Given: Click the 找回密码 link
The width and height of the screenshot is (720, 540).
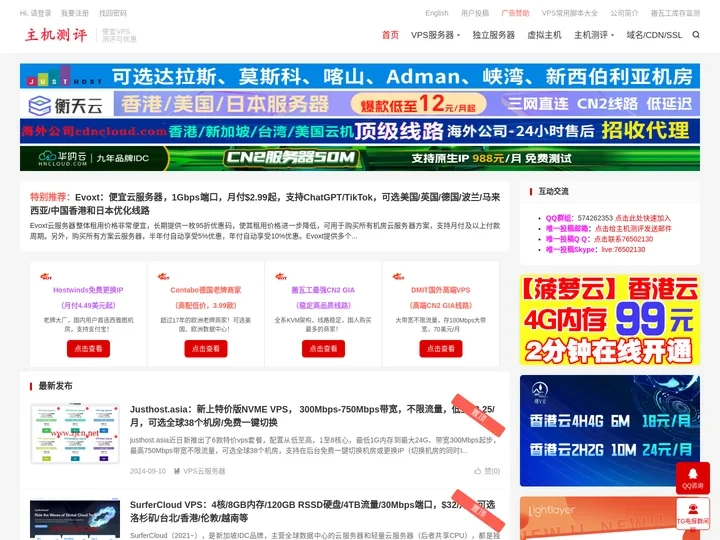Looking at the screenshot, I should pos(113,13).
